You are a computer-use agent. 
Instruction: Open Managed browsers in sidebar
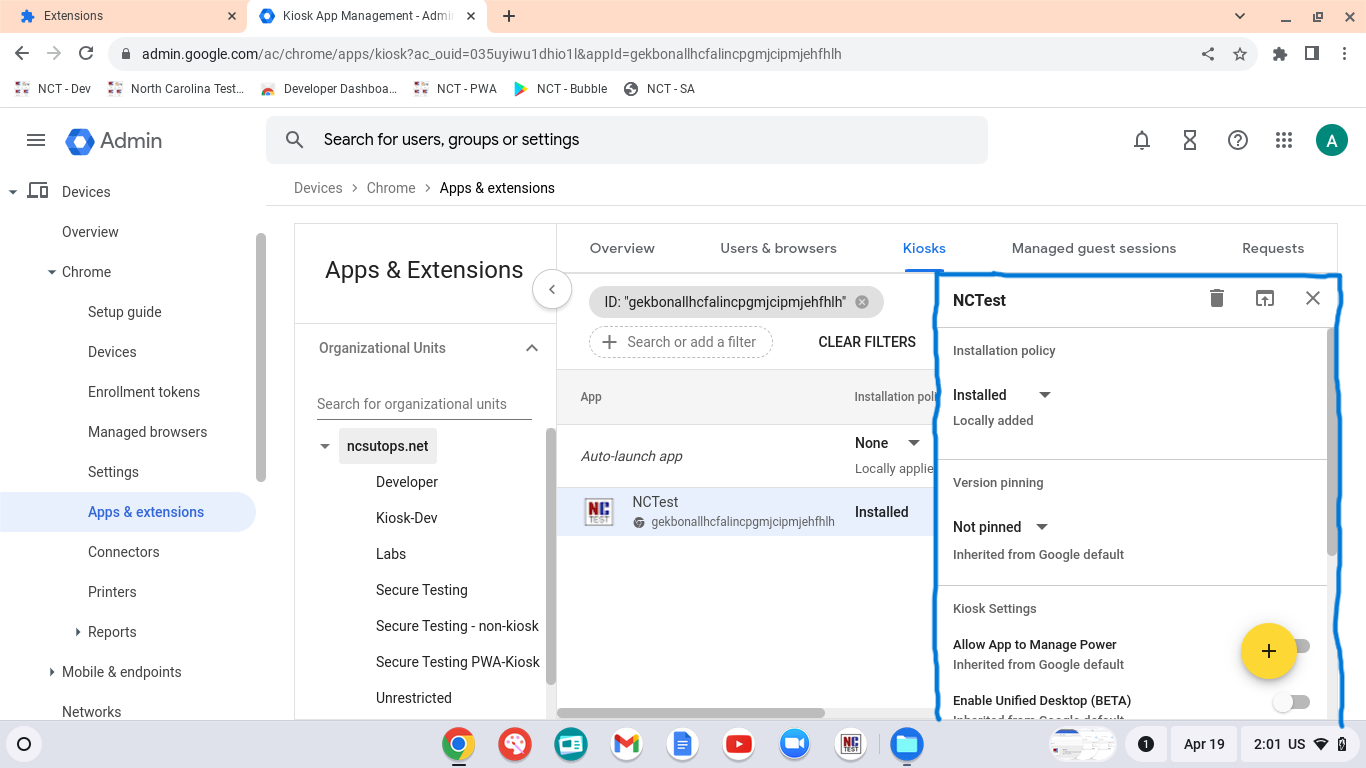coord(148,432)
